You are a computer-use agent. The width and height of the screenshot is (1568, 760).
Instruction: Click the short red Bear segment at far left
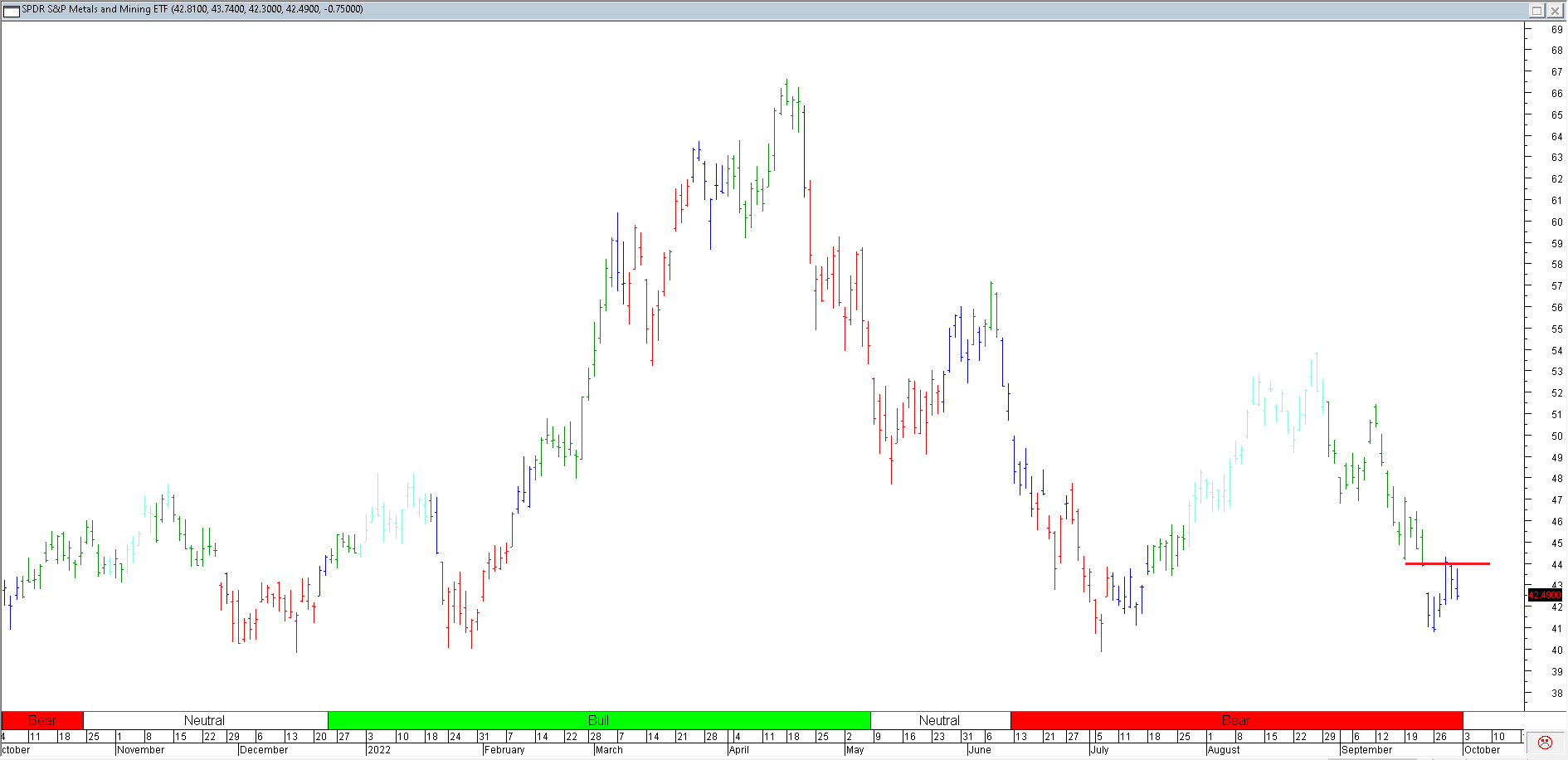click(x=42, y=720)
